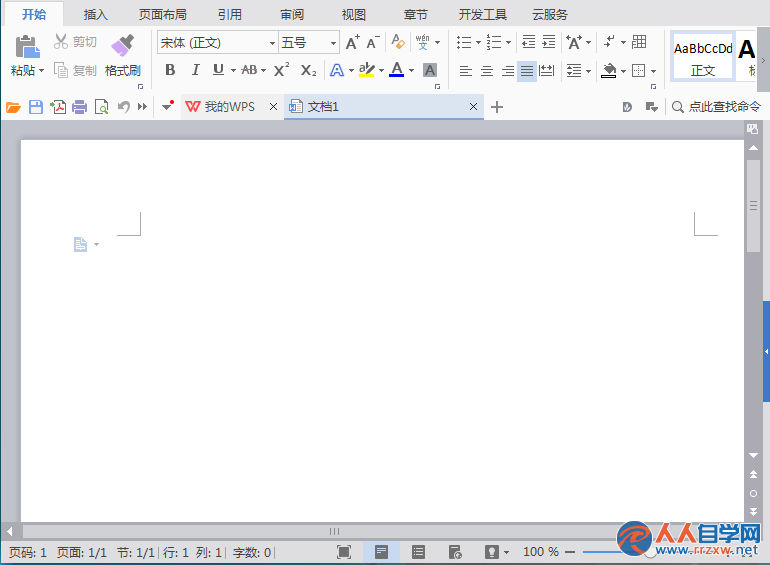Switch to the 审阅 (Review) tab
The width and height of the screenshot is (770, 565).
click(x=292, y=14)
